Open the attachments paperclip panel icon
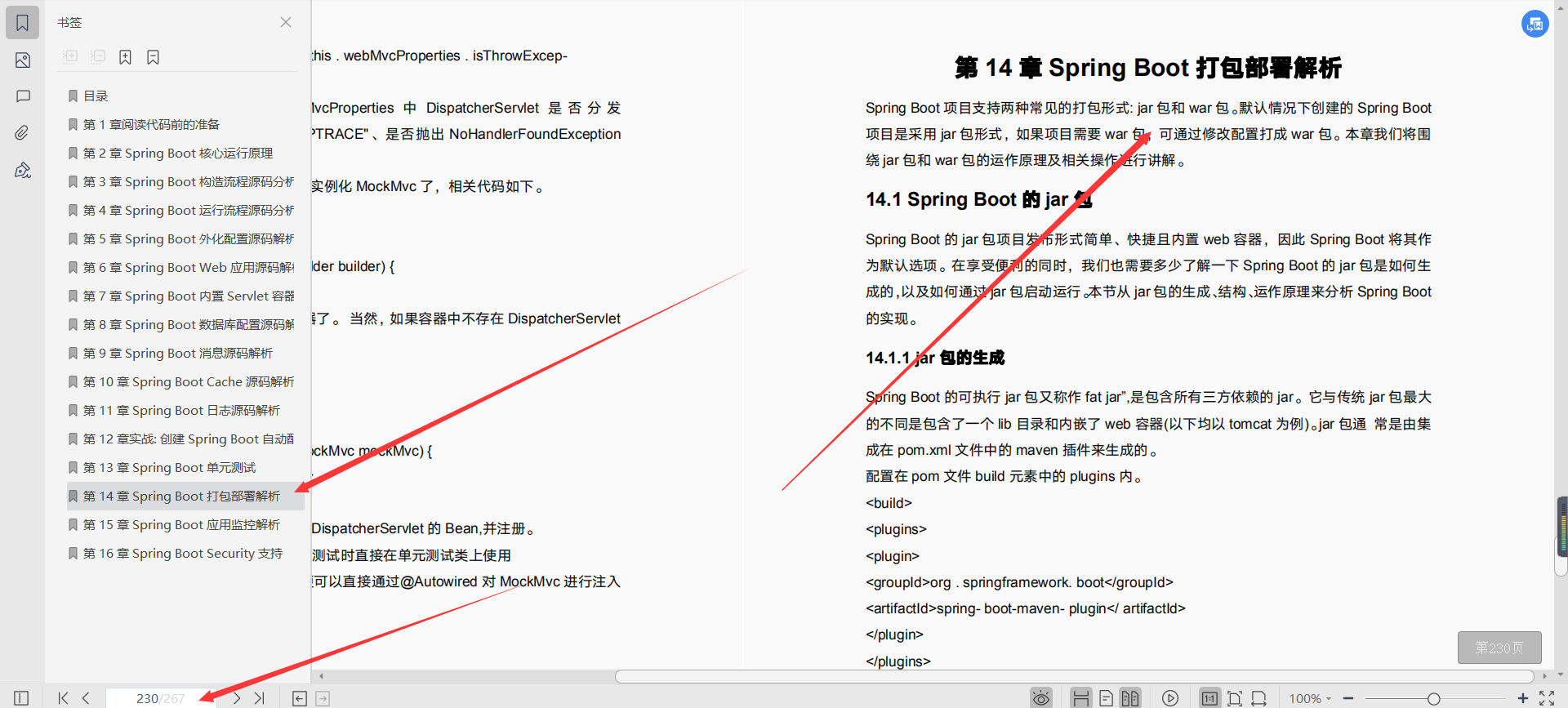This screenshot has height=708, width=1568. (23, 132)
